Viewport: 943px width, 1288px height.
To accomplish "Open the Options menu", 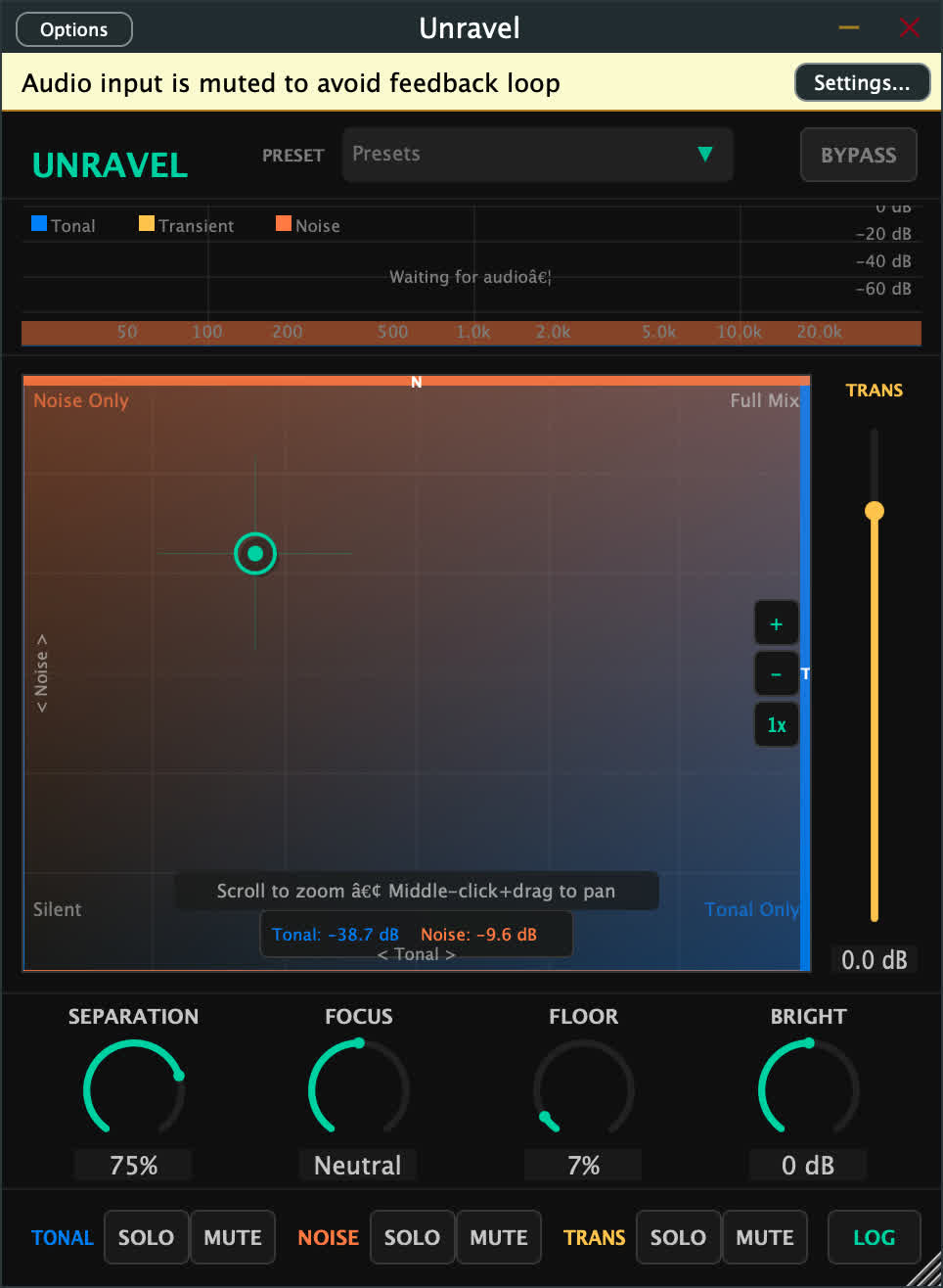I will pos(74,29).
